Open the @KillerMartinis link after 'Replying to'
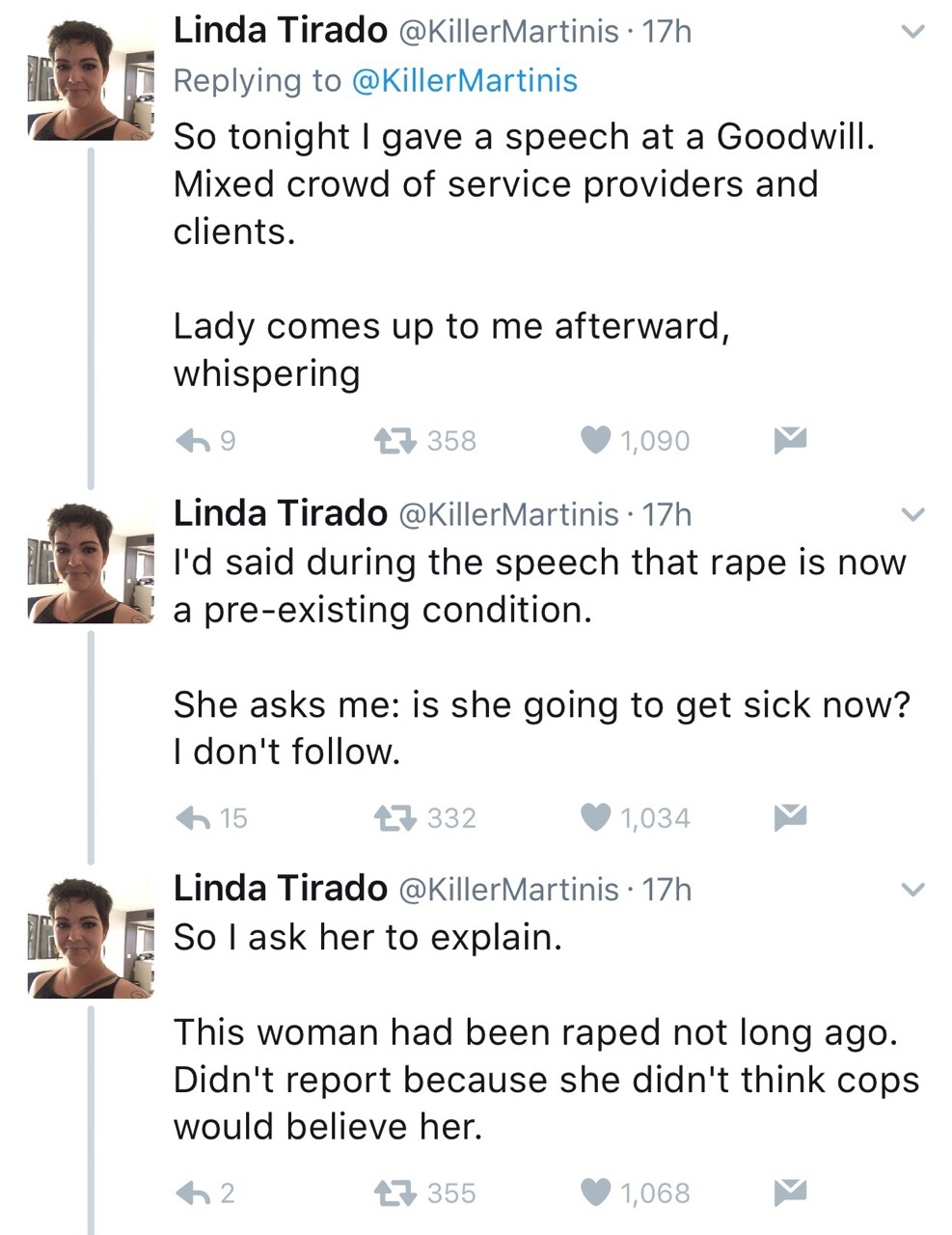 [465, 80]
